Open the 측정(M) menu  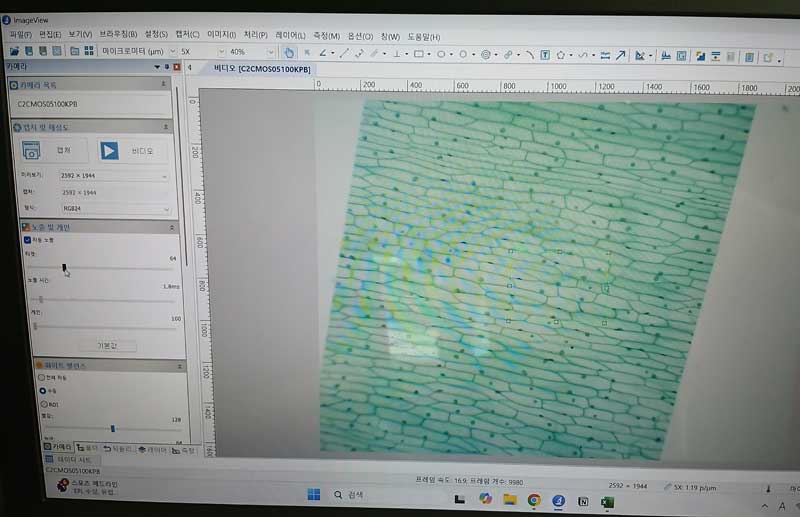click(327, 35)
